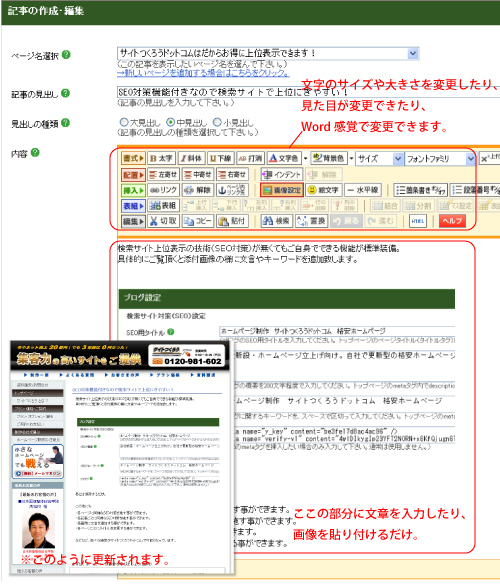
Task: Click the 編集 toolbar row label
Action: pos(133,221)
